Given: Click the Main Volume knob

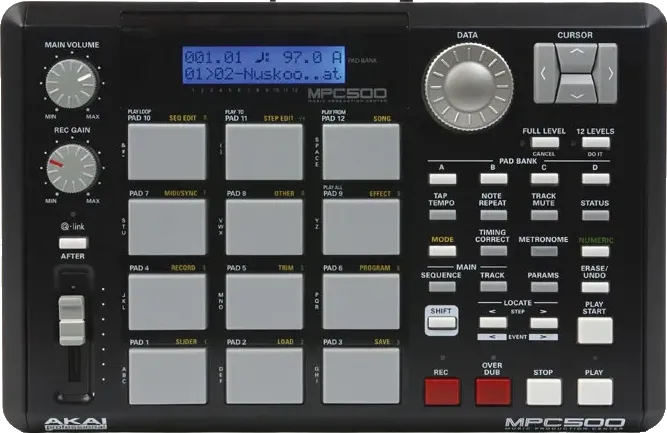Looking at the screenshot, I should click(x=71, y=83).
